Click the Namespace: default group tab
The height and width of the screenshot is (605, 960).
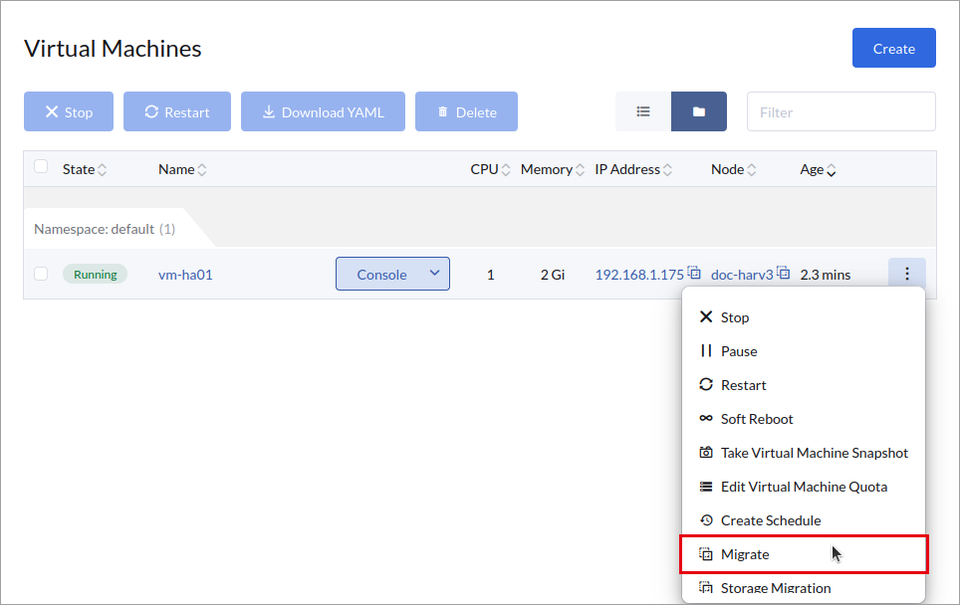[x=105, y=229]
